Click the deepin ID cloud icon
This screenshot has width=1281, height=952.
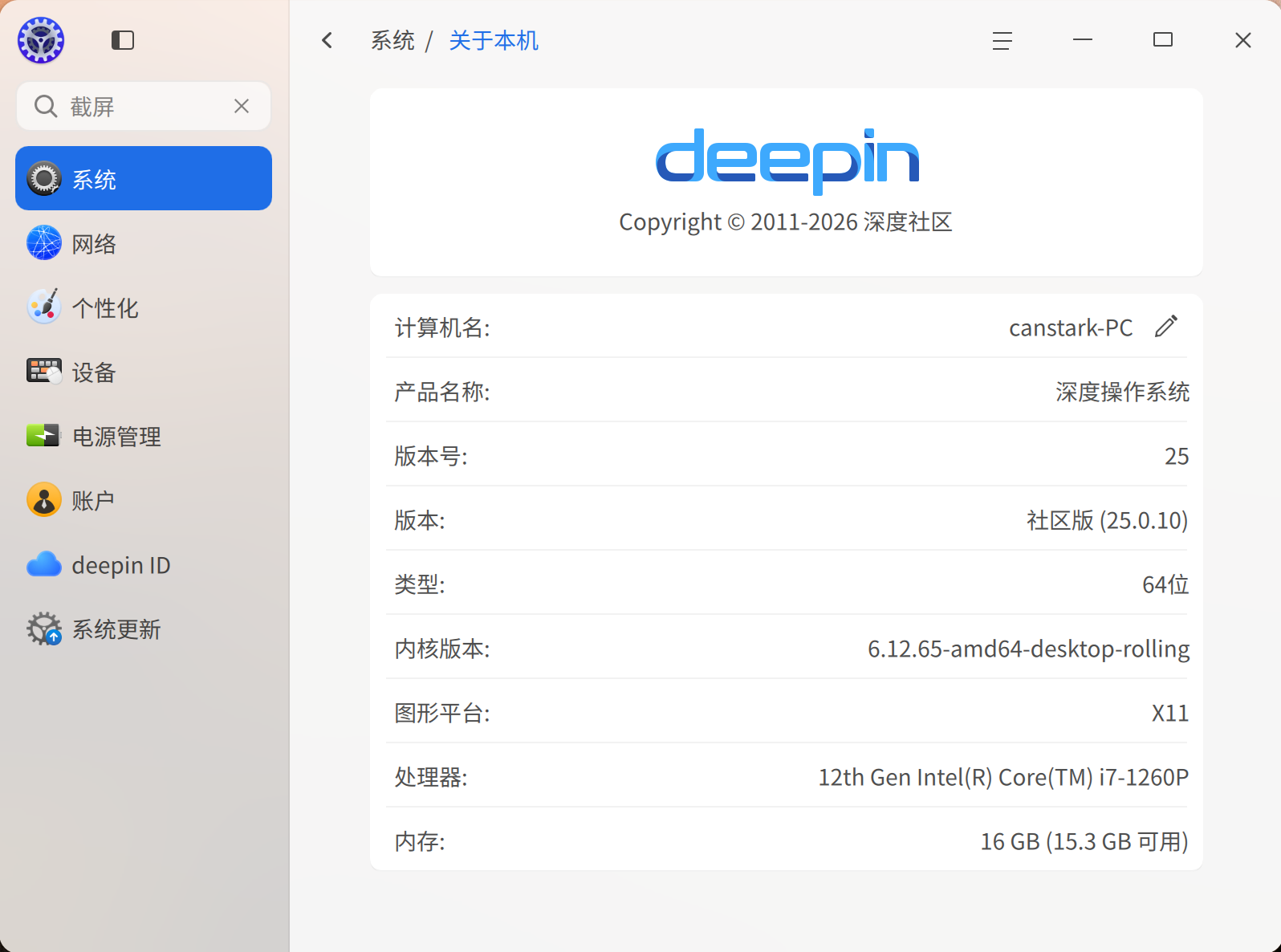pyautogui.click(x=44, y=564)
